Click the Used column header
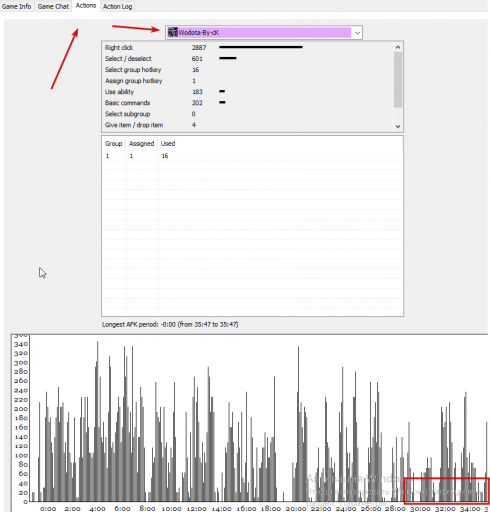Viewport: 490px width, 512px height. [168, 144]
